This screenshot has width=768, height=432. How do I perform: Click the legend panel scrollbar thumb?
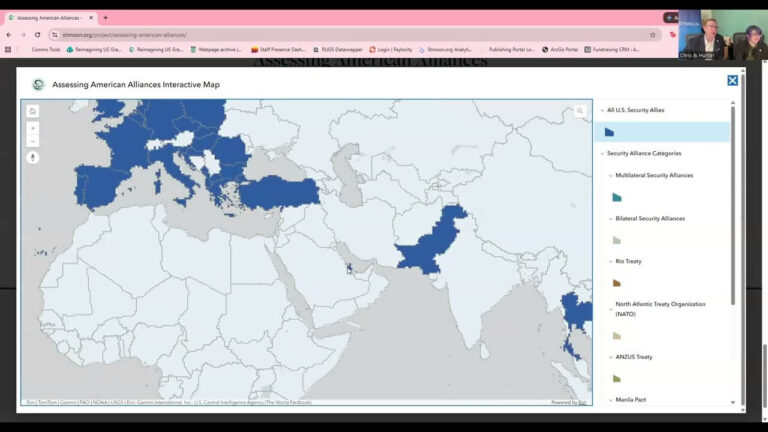click(x=733, y=206)
